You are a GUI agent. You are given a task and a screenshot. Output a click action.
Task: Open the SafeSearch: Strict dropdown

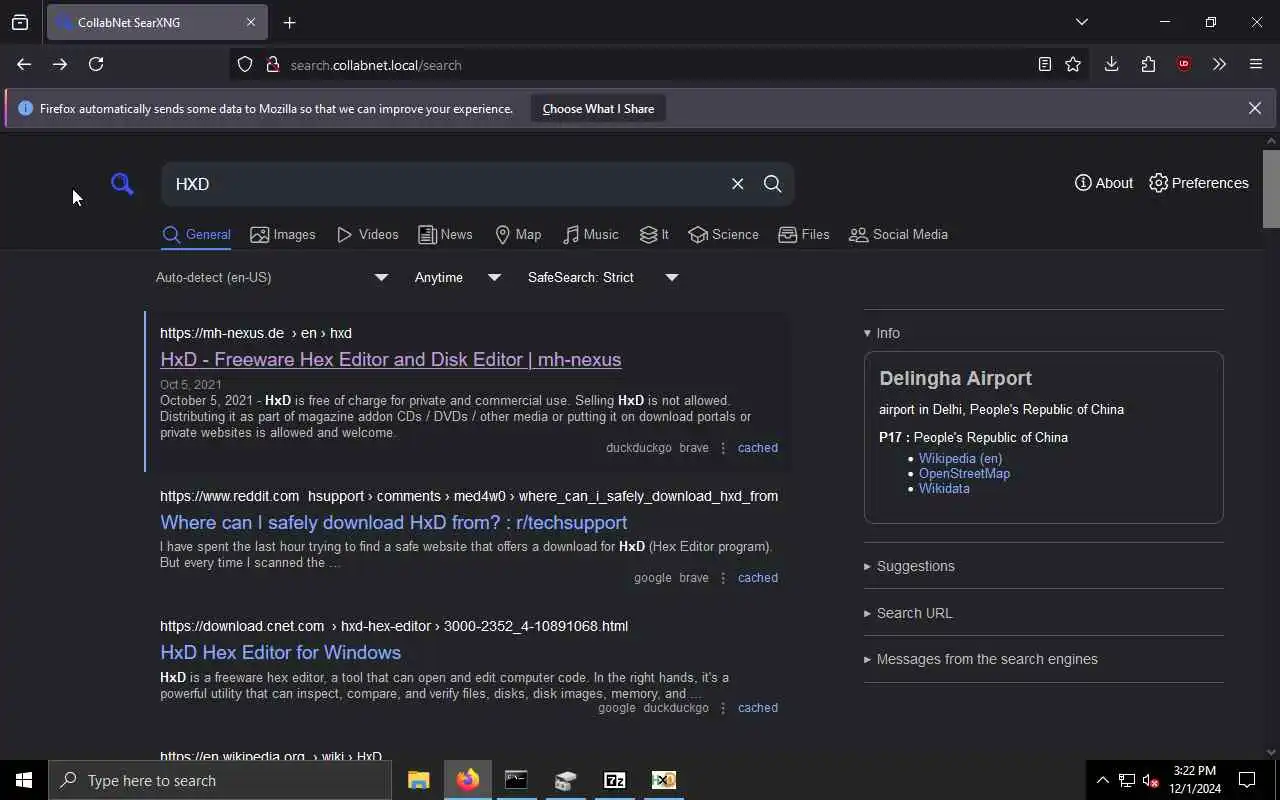pyautogui.click(x=602, y=277)
